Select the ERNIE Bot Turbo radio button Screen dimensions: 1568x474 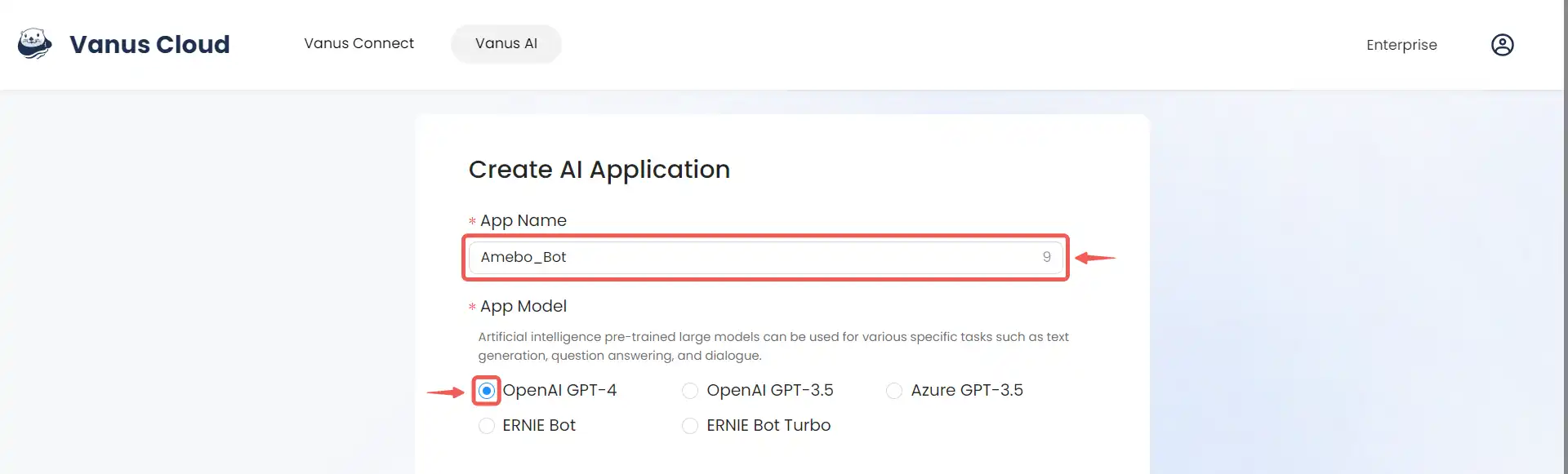(x=690, y=426)
